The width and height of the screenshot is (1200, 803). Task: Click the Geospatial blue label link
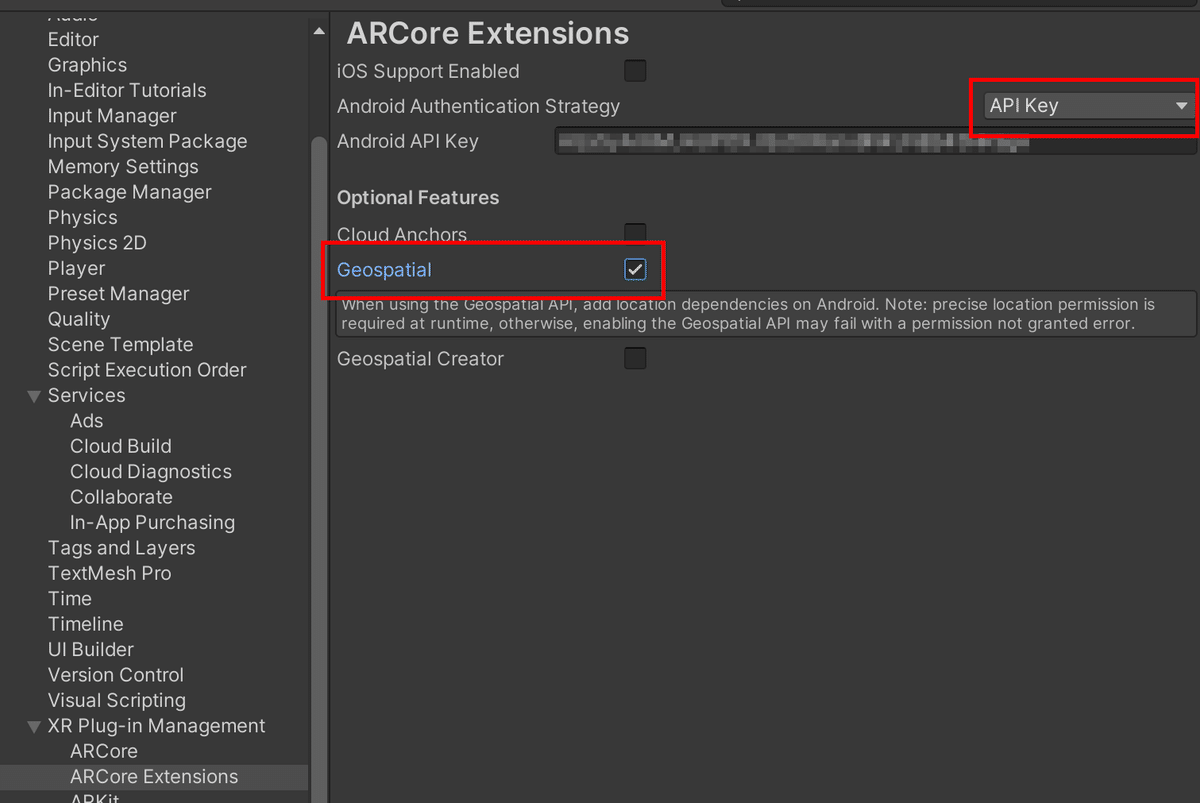[384, 269]
